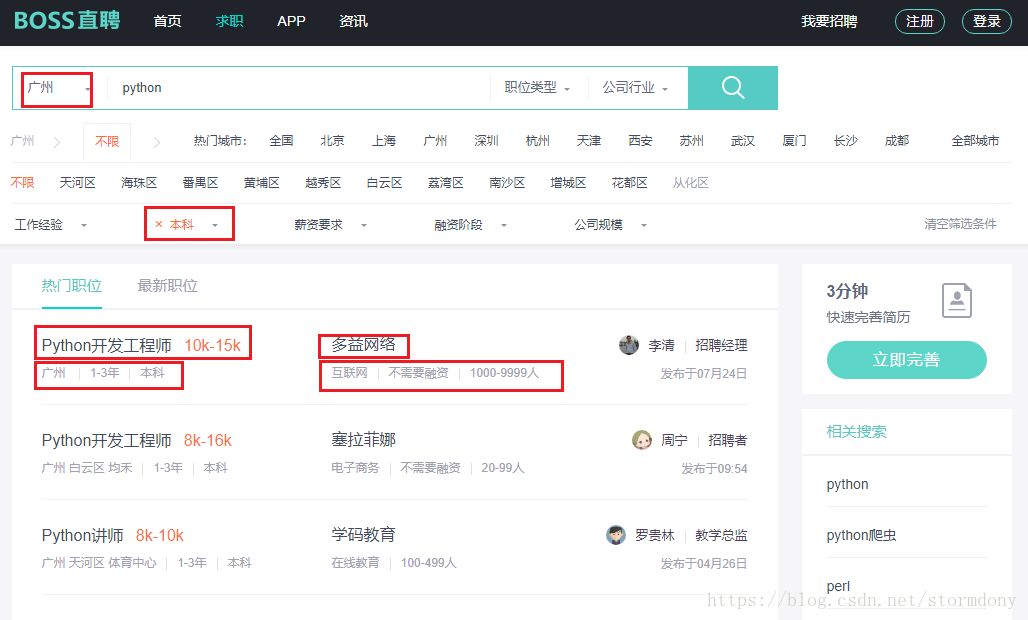Filter by district 增城区
The height and width of the screenshot is (620, 1028).
[568, 183]
